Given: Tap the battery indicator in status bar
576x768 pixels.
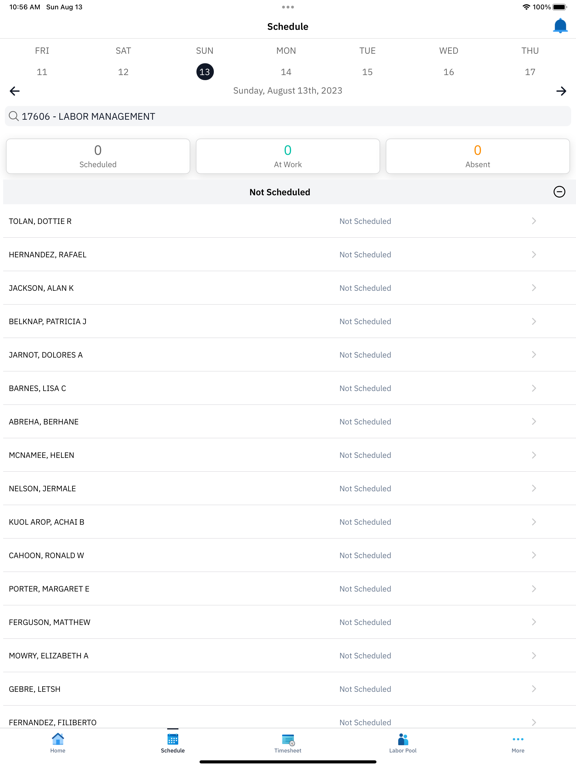Looking at the screenshot, I should point(560,7).
